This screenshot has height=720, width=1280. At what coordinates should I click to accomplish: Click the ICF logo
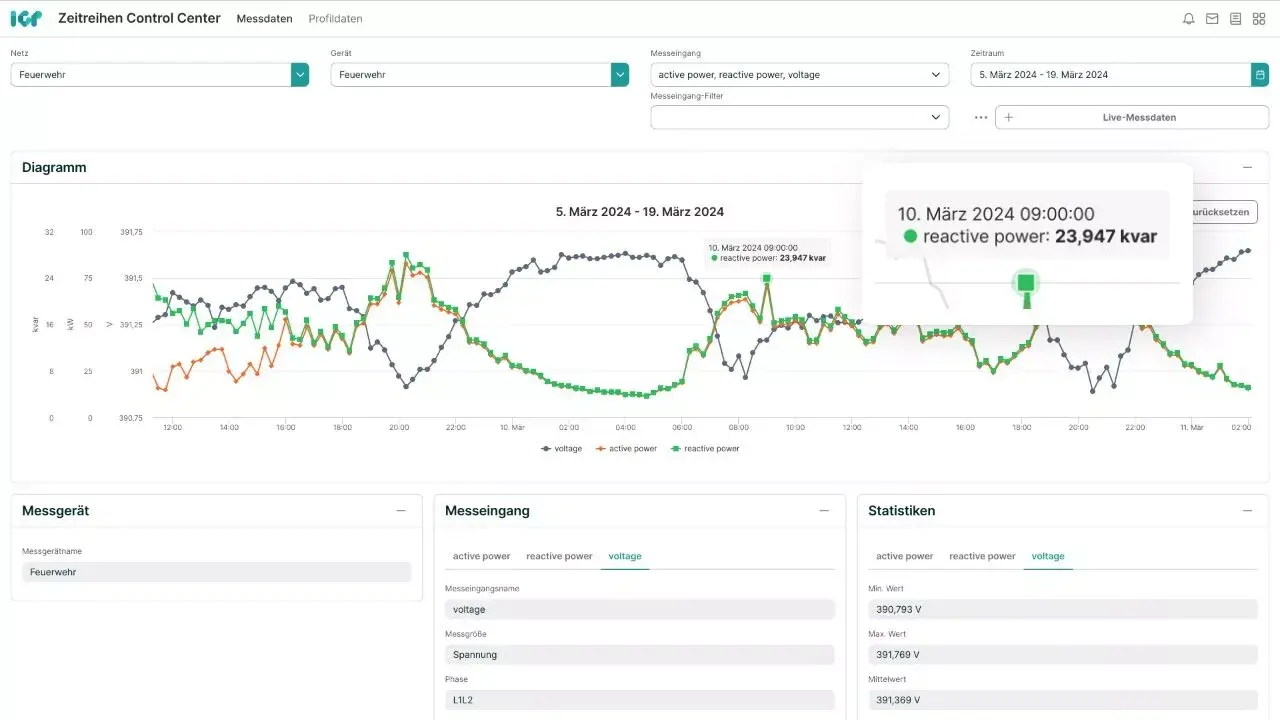[26, 18]
